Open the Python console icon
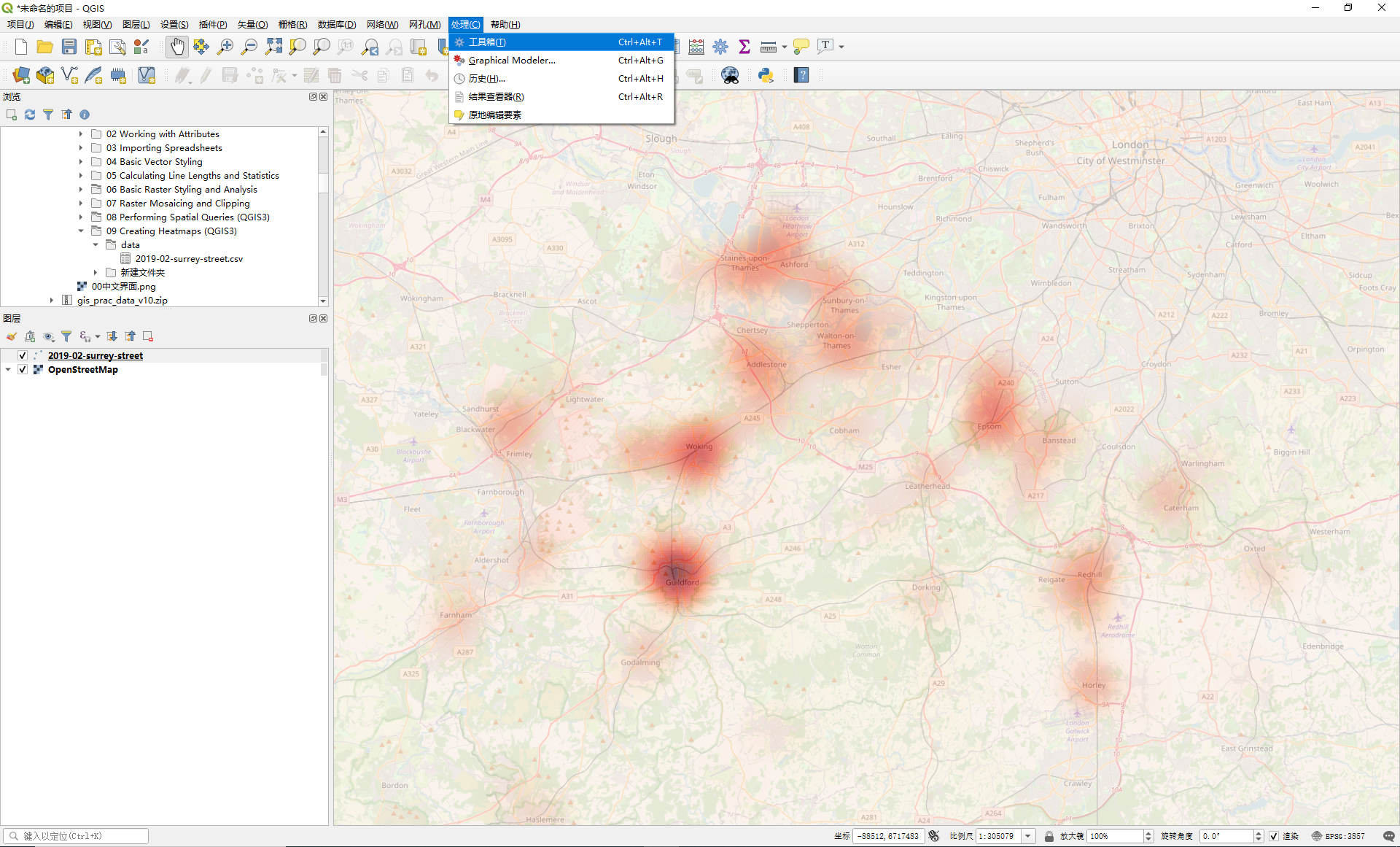 (766, 75)
